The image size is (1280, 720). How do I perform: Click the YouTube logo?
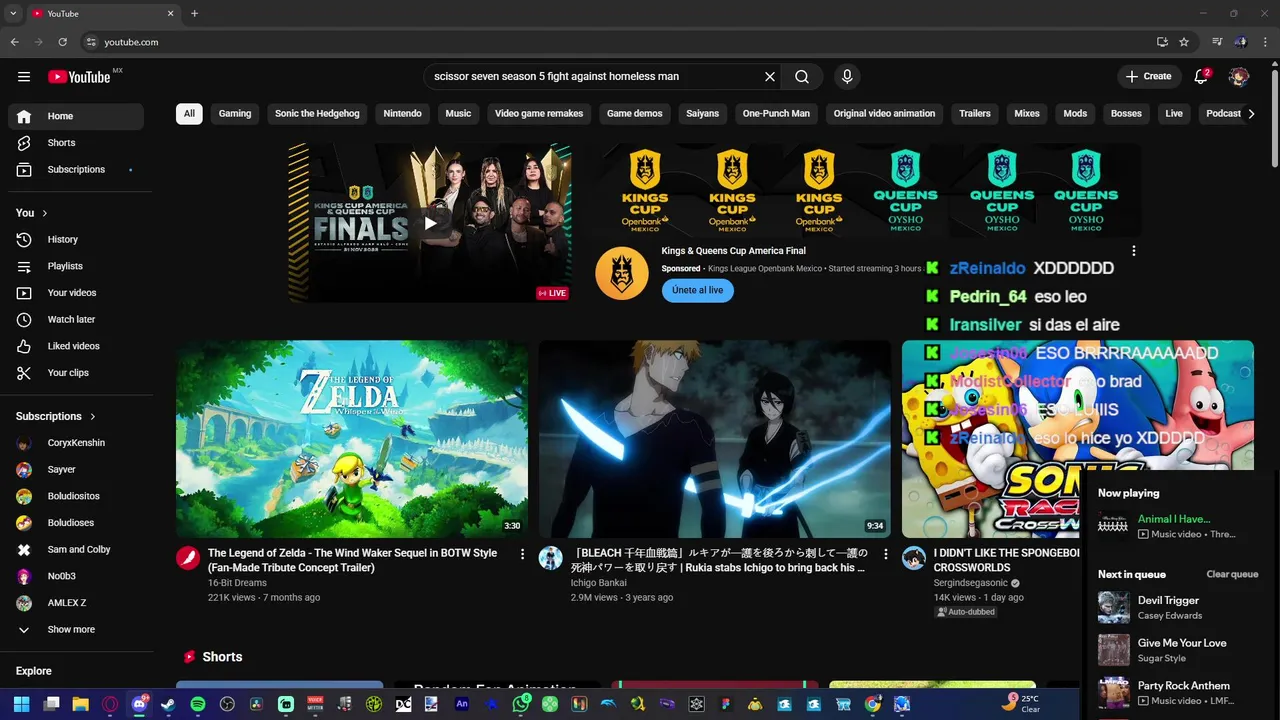click(x=79, y=77)
